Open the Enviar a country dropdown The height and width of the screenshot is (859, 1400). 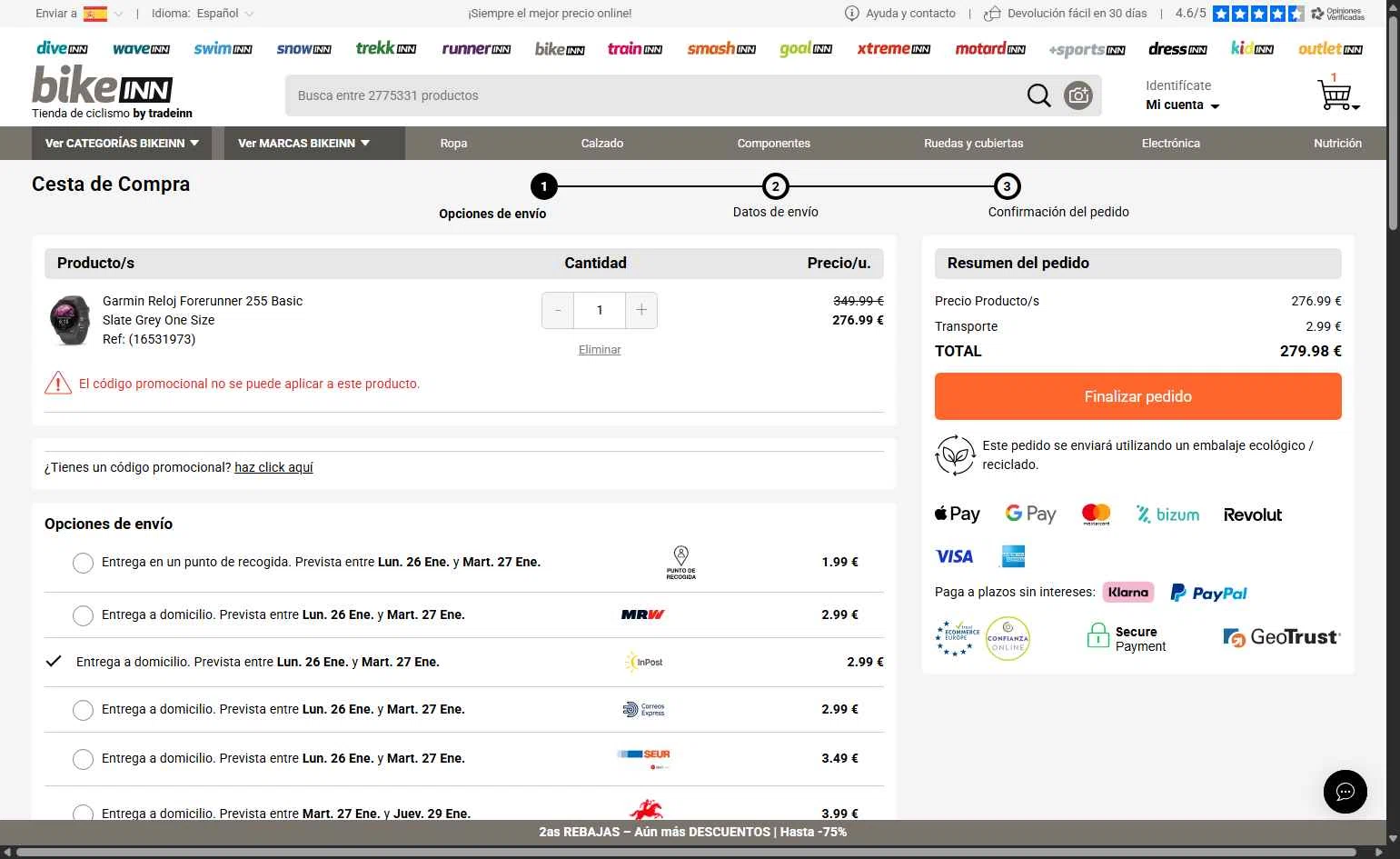pos(79,14)
